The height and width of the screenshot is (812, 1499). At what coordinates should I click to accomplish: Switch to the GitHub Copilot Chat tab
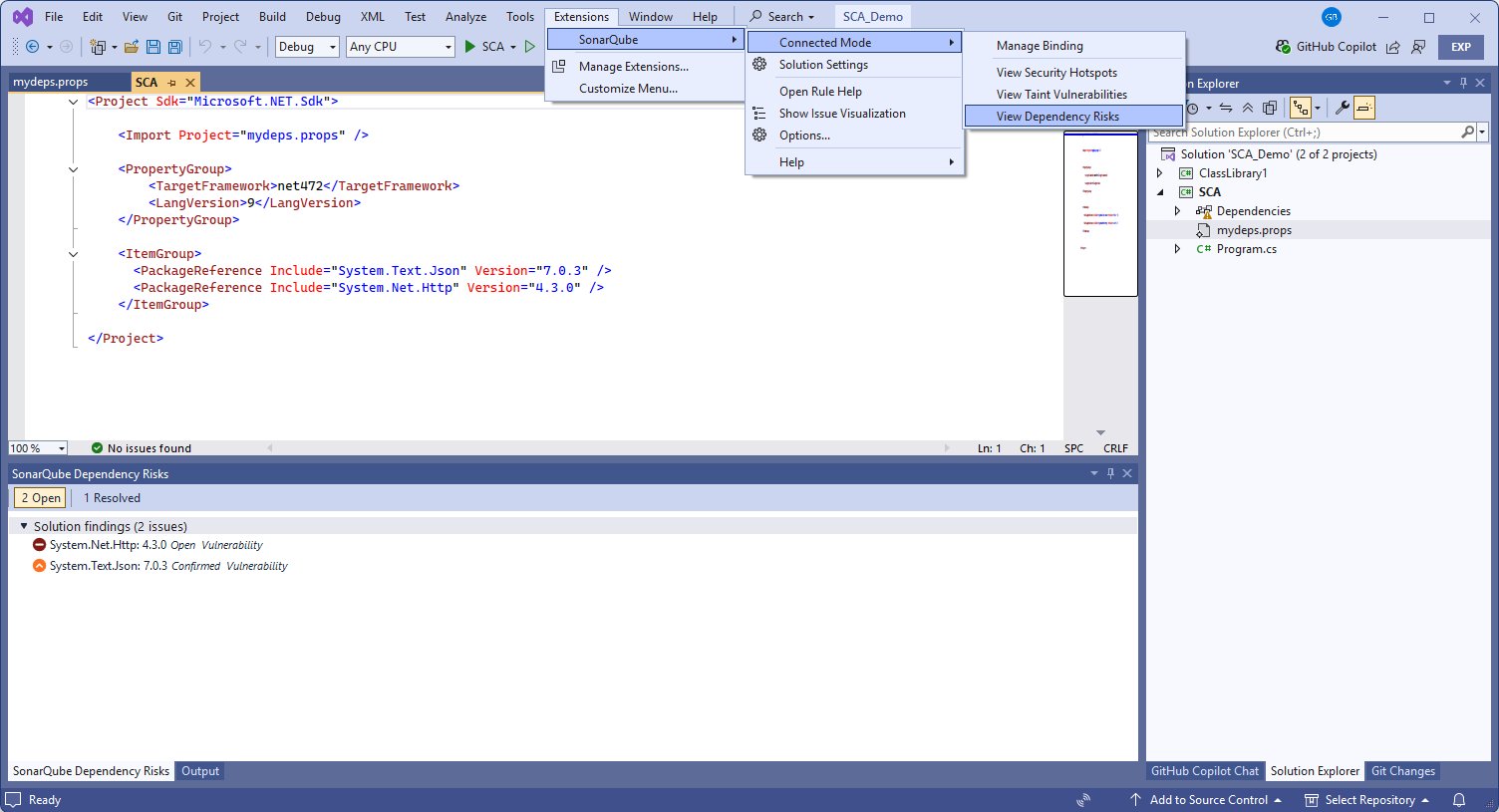1205,771
